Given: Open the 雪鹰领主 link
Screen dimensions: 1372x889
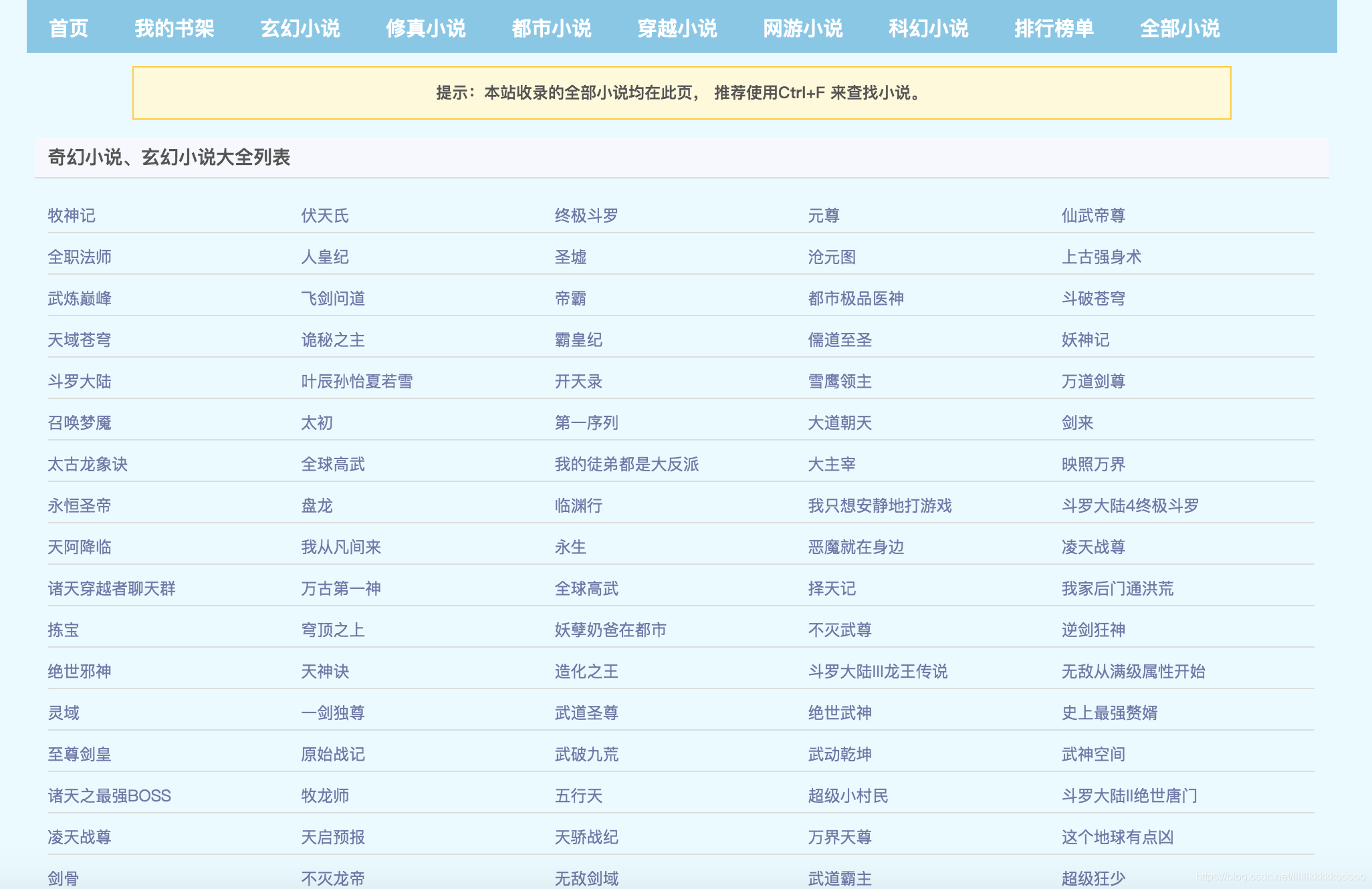Looking at the screenshot, I should pos(840,381).
